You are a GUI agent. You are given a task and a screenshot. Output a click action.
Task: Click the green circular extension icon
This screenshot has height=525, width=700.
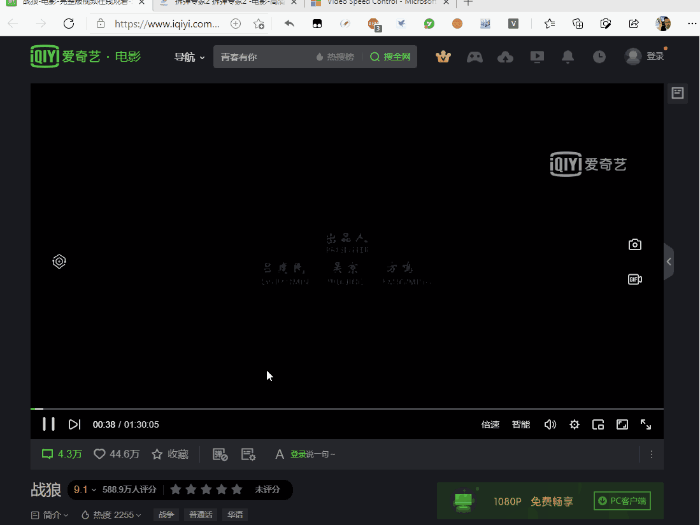tap(429, 24)
